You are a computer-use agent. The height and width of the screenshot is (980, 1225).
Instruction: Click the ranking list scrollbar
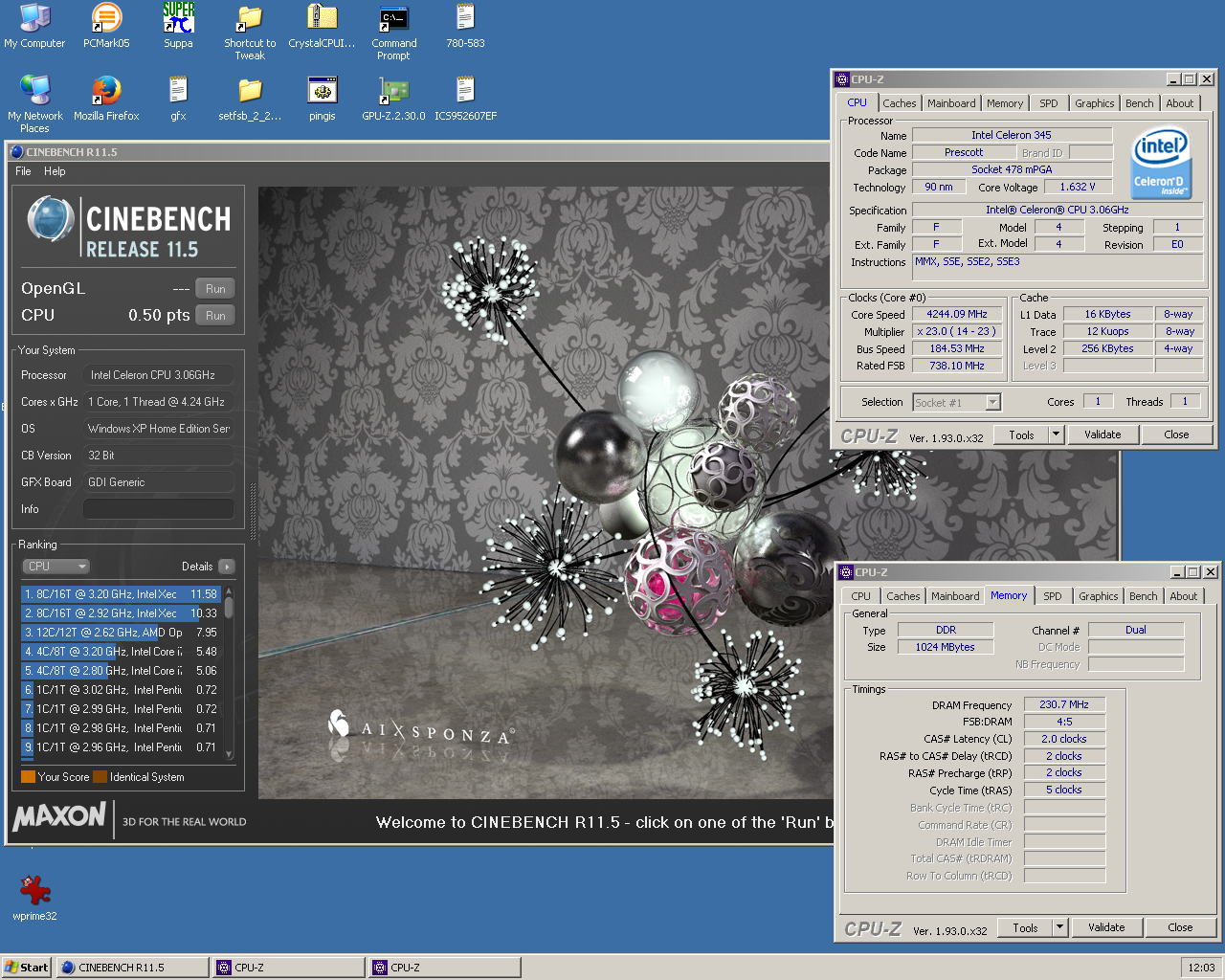coord(229,673)
